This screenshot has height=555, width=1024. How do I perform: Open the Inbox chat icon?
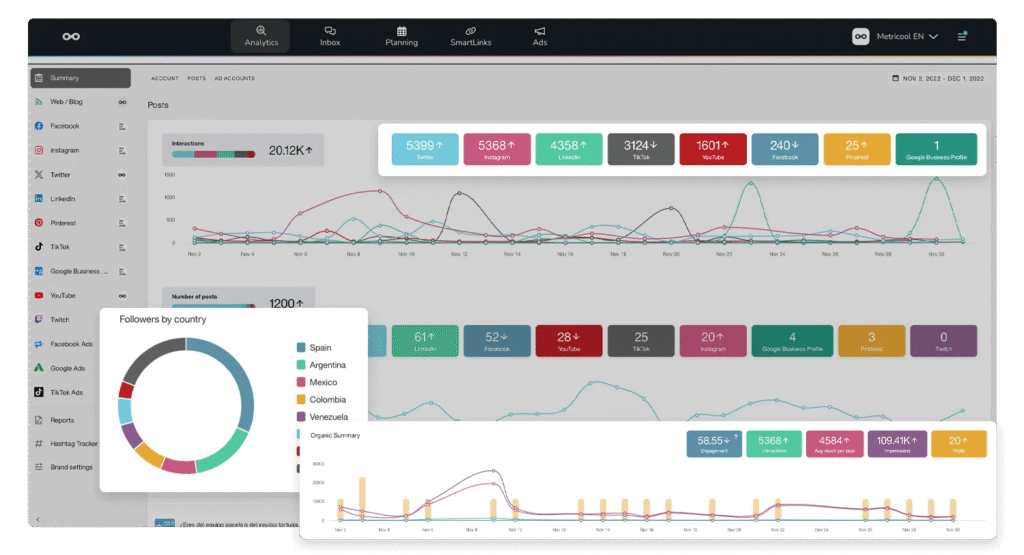tap(330, 36)
